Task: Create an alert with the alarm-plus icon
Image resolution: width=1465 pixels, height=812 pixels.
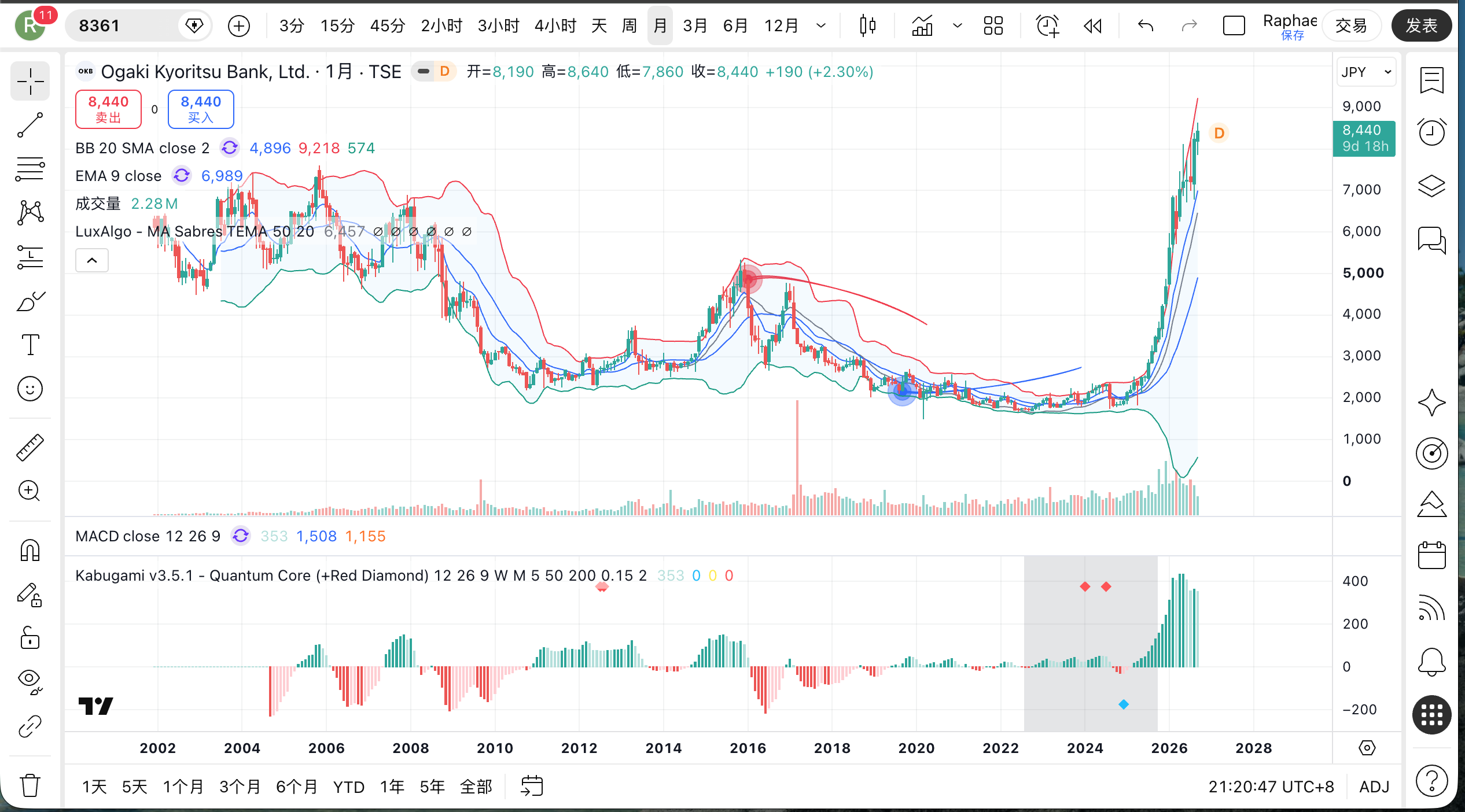Action: (1048, 25)
